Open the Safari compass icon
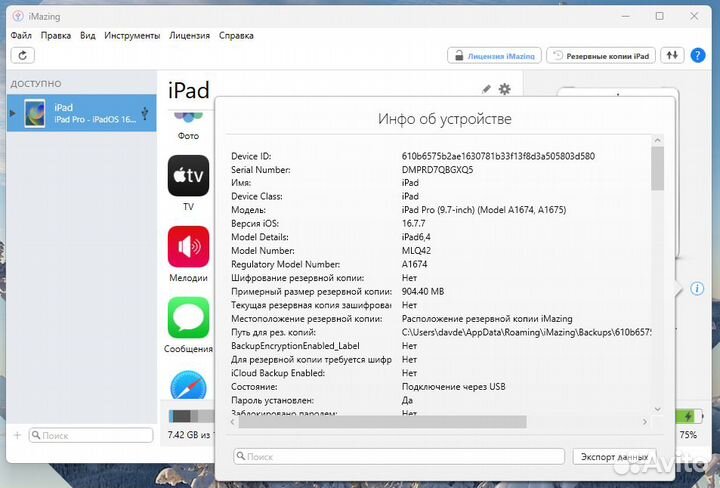This screenshot has height=488, width=720. coord(188,385)
